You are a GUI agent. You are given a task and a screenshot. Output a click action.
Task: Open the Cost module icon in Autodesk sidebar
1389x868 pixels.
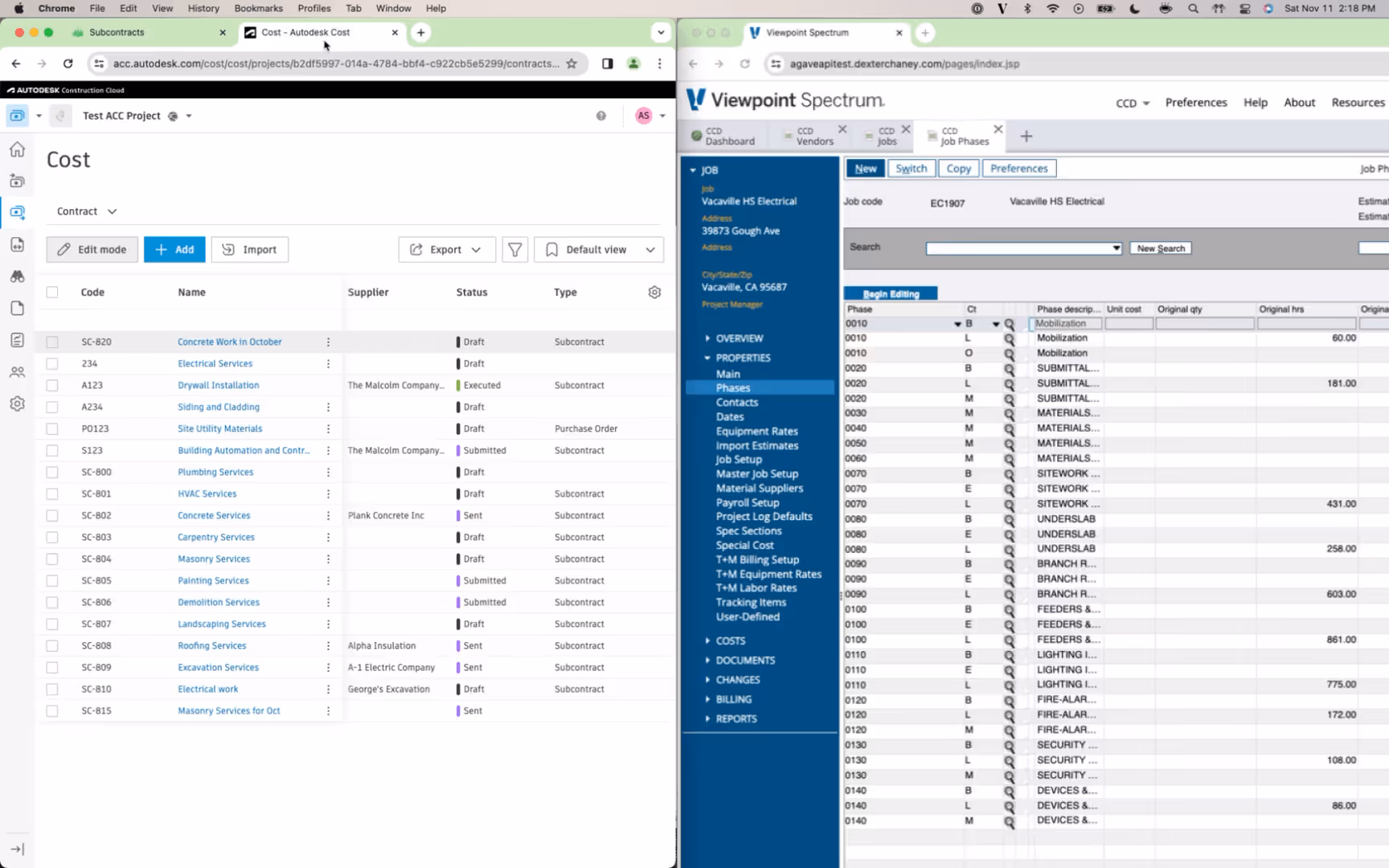(x=17, y=213)
